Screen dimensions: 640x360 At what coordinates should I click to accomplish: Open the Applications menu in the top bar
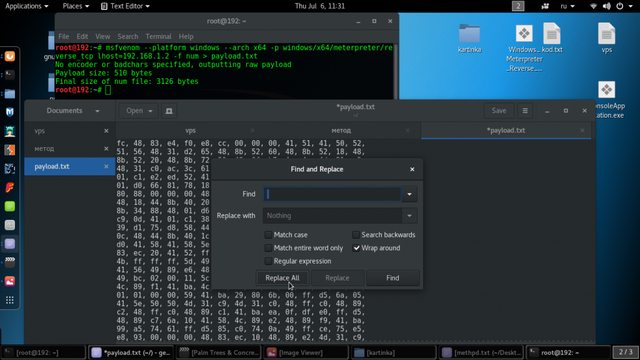pos(27,6)
